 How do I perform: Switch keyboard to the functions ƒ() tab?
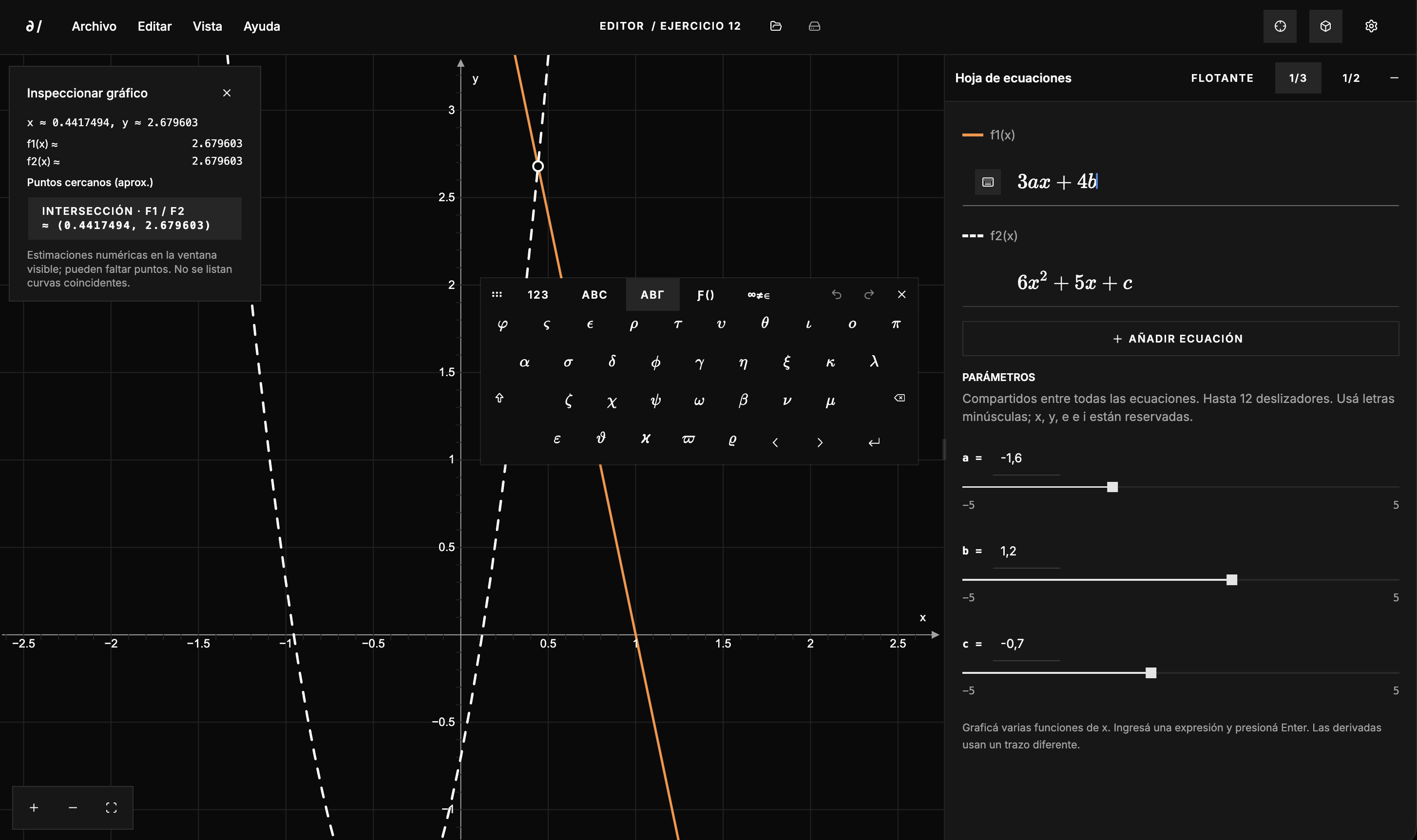[x=705, y=294]
